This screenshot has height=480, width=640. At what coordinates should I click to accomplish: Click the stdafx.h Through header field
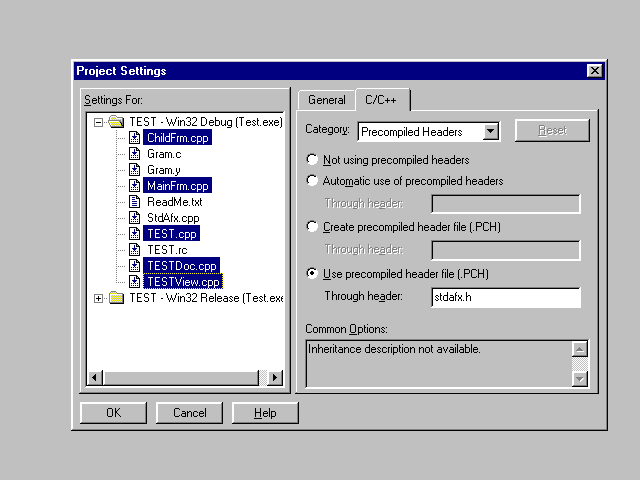point(505,297)
